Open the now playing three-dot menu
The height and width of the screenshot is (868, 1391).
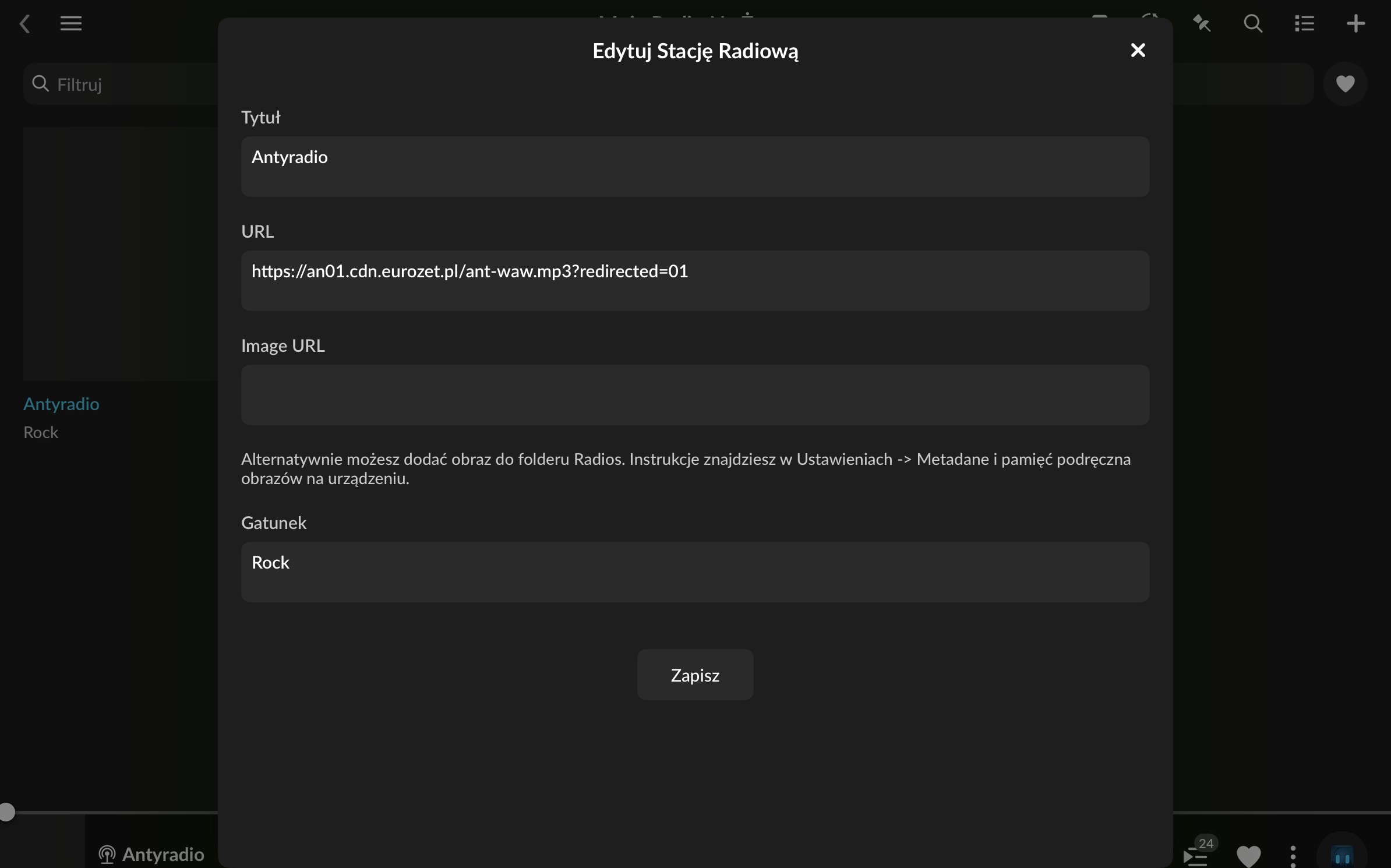point(1293,855)
